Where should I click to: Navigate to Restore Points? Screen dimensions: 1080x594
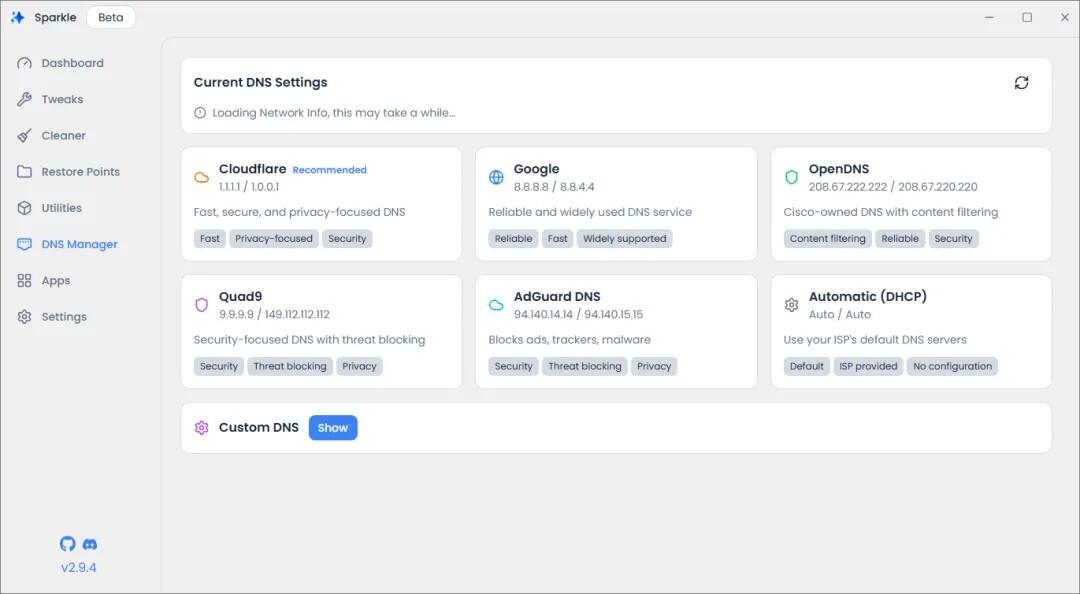pos(81,172)
